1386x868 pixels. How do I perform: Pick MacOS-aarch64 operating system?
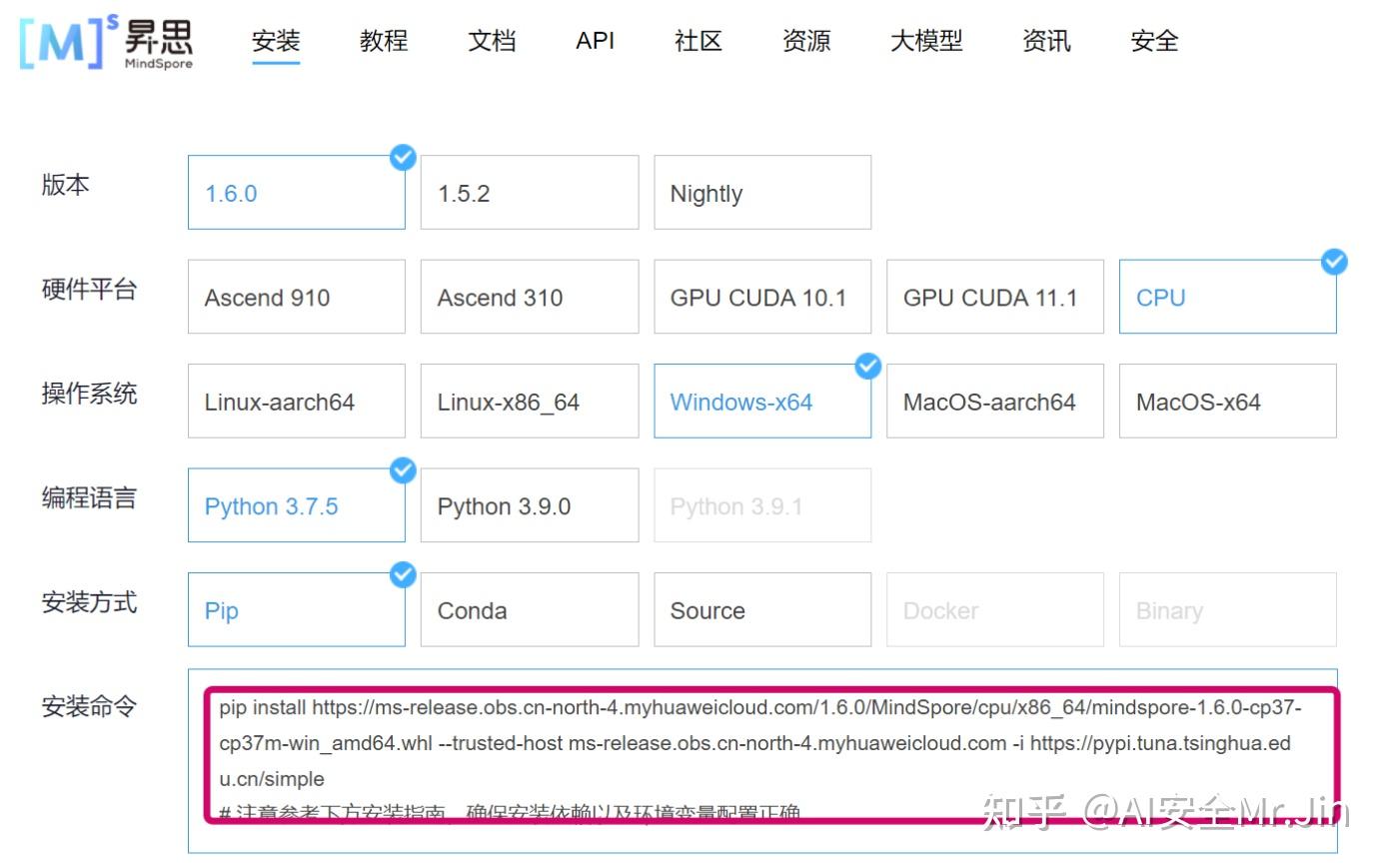click(x=995, y=401)
